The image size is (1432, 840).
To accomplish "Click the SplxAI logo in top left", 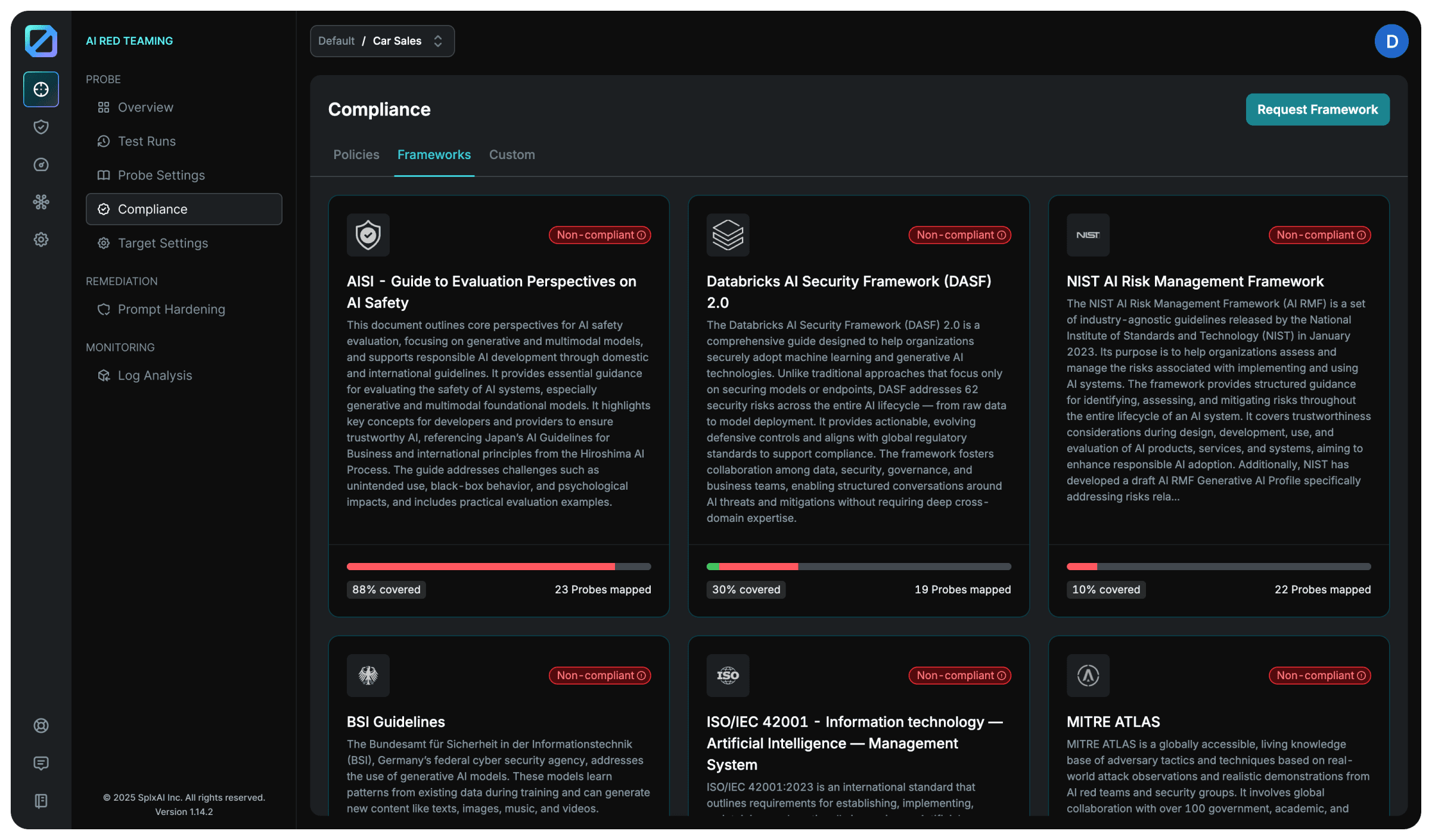I will (41, 41).
